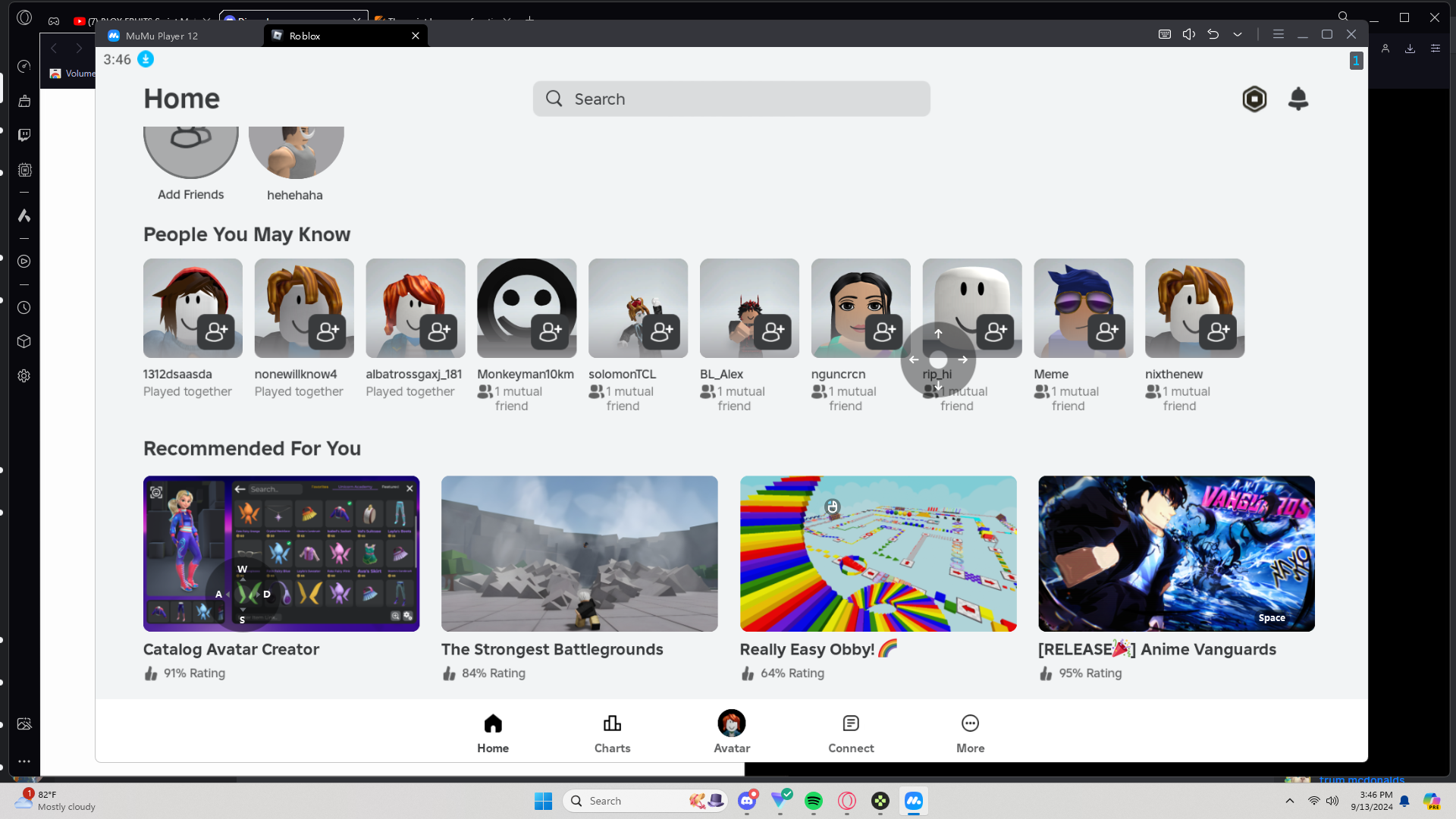This screenshot has width=1456, height=819.
Task: Click the Home page title
Action: tap(181, 99)
